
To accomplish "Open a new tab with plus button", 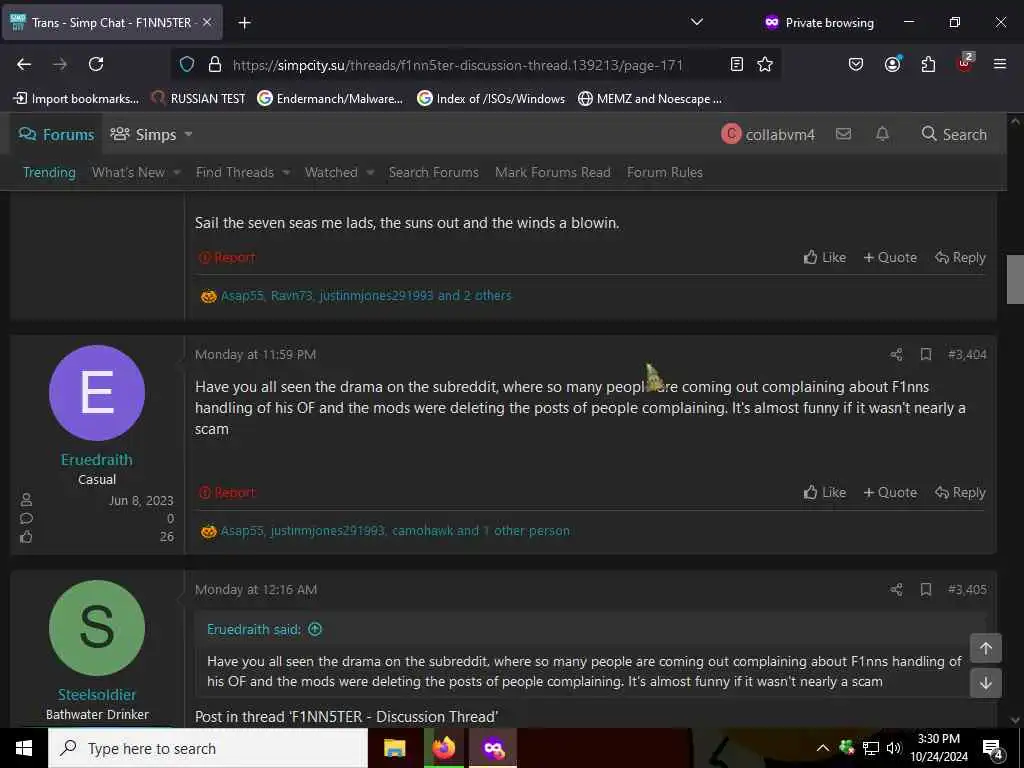I will [244, 23].
